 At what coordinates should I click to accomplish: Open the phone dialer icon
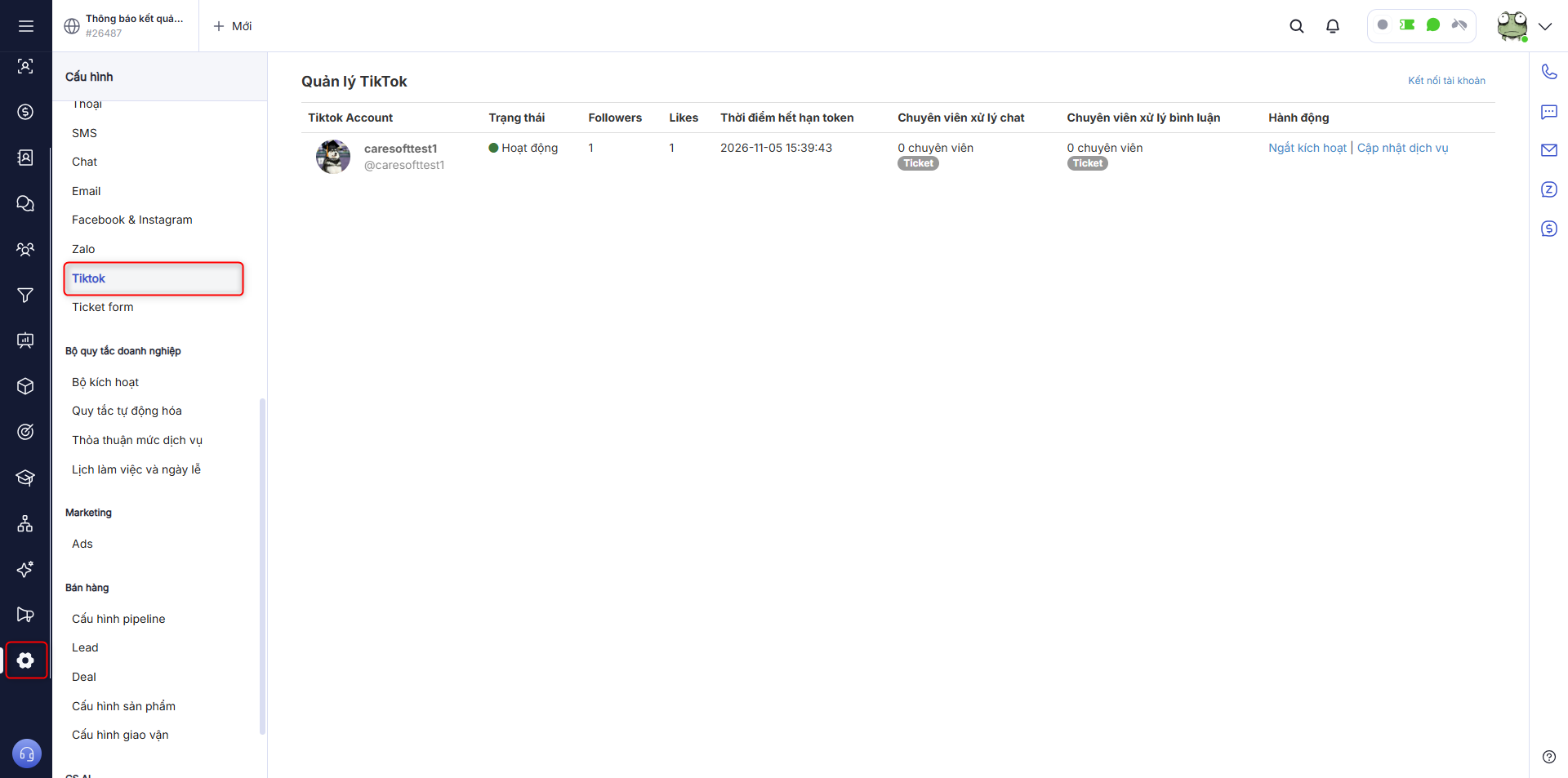click(1548, 72)
